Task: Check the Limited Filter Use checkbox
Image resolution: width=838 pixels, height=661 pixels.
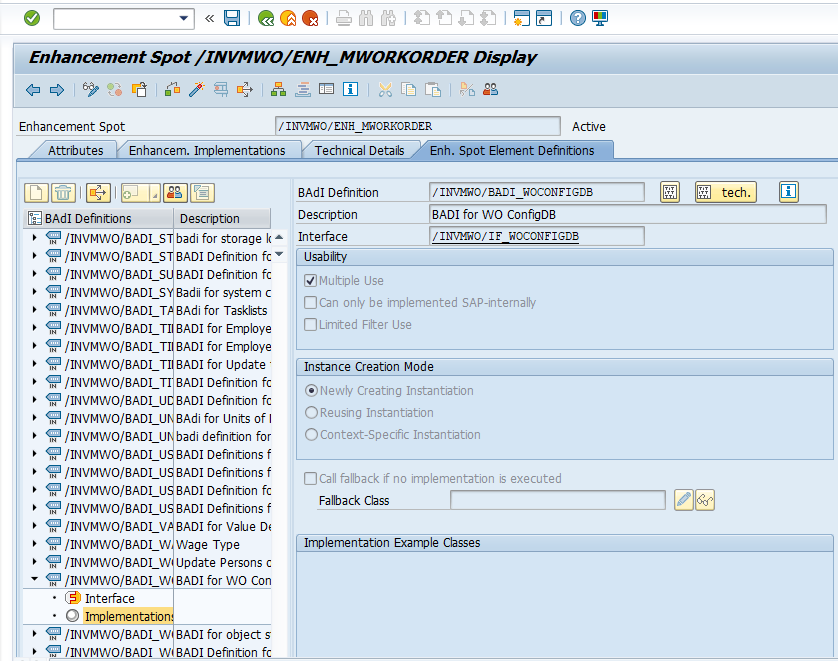Action: click(311, 325)
